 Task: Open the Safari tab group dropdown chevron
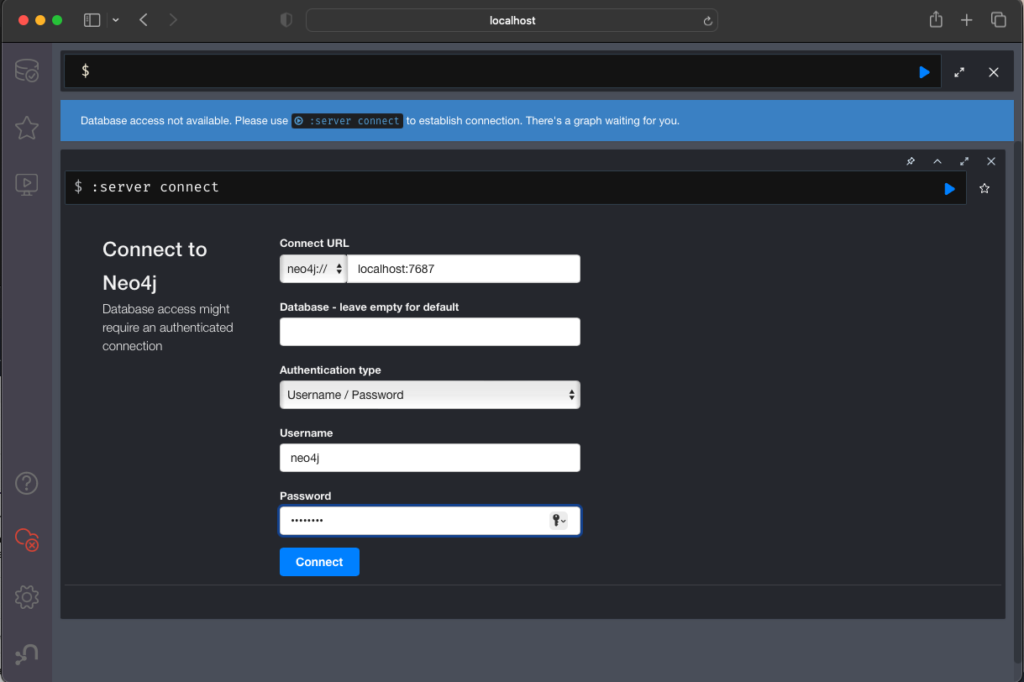[116, 20]
